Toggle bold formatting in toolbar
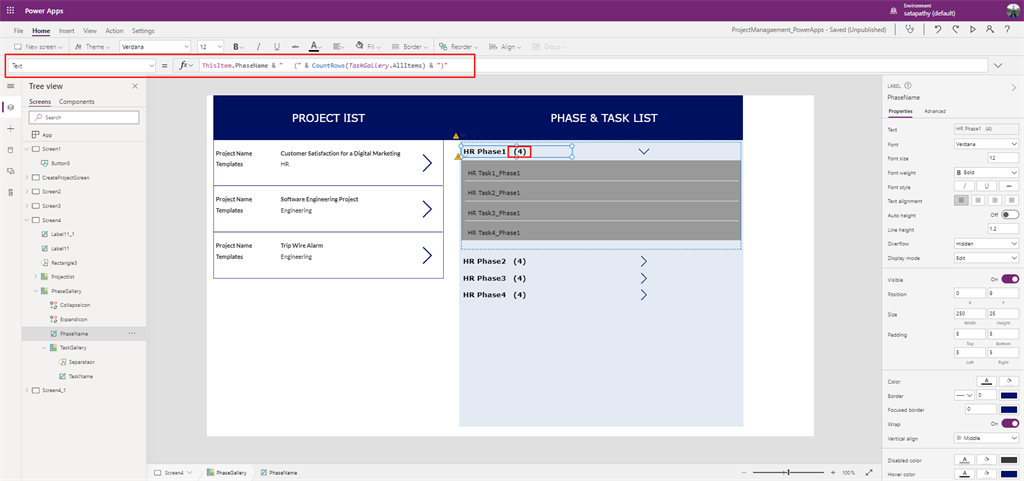Image resolution: width=1024 pixels, height=481 pixels. click(236, 47)
